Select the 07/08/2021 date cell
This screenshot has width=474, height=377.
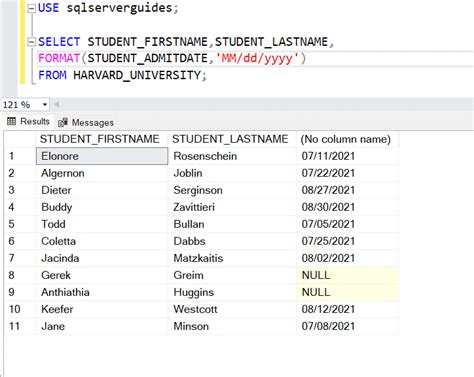347,326
